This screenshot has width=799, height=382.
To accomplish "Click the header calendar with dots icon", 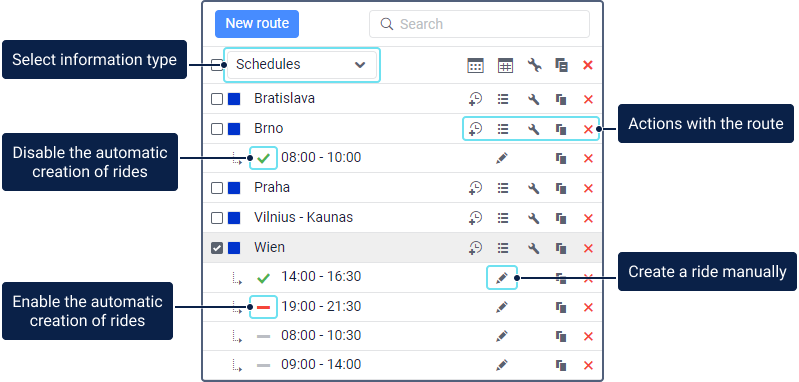I will [475, 66].
